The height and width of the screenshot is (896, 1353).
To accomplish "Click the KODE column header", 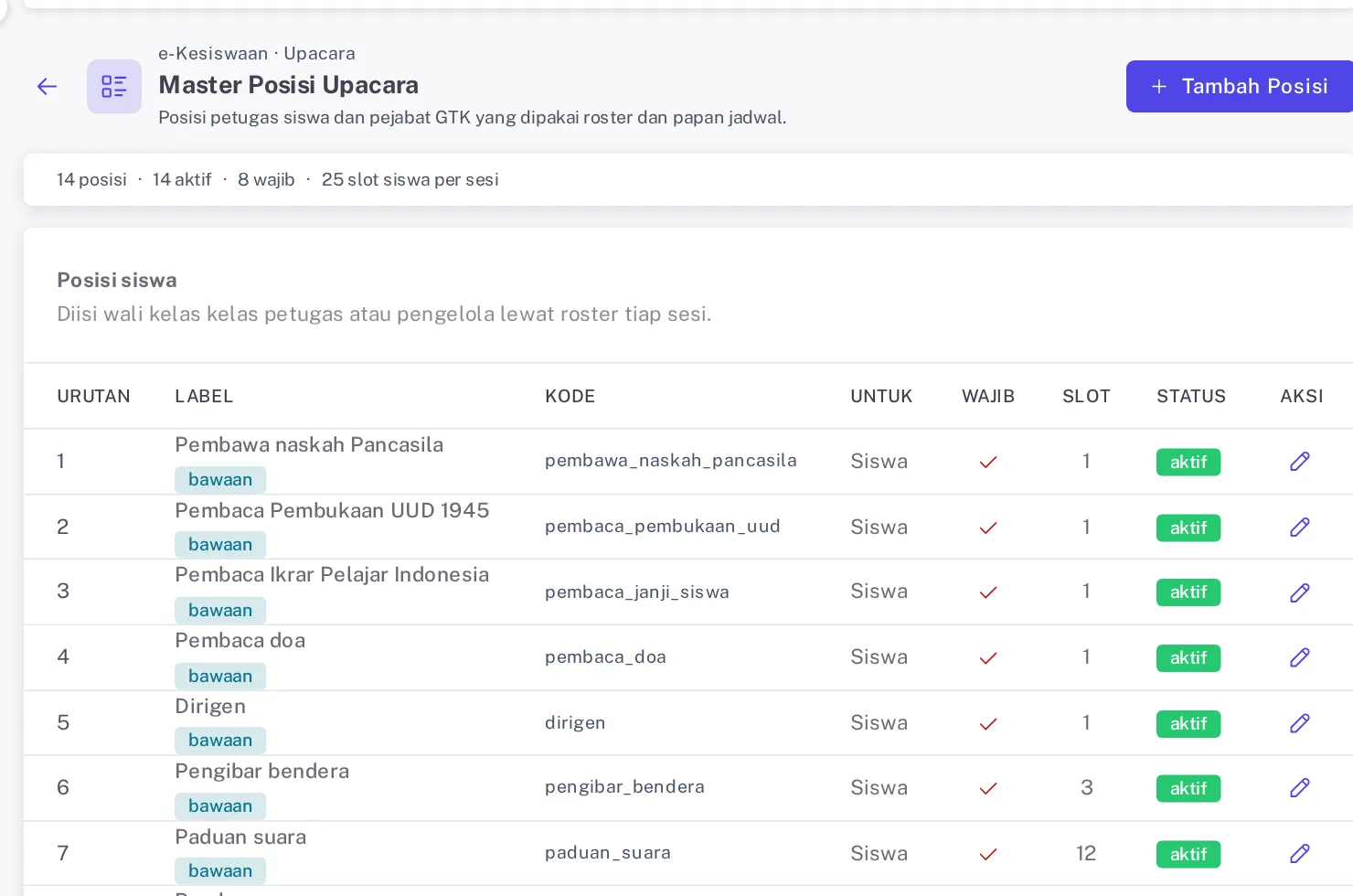I will point(570,396).
